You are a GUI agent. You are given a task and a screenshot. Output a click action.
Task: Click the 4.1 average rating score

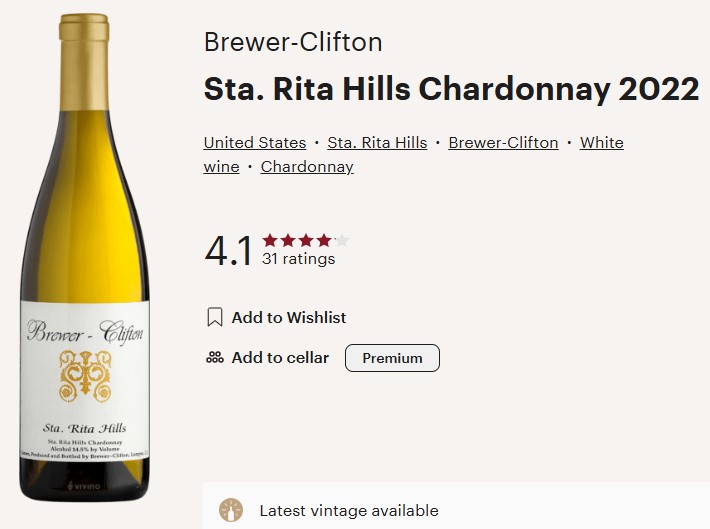pos(228,252)
